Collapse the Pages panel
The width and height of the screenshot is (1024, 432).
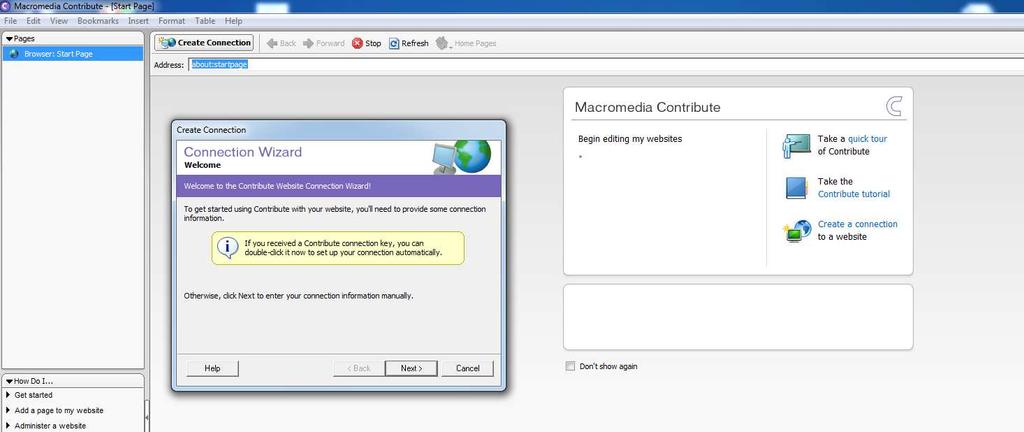click(9, 39)
